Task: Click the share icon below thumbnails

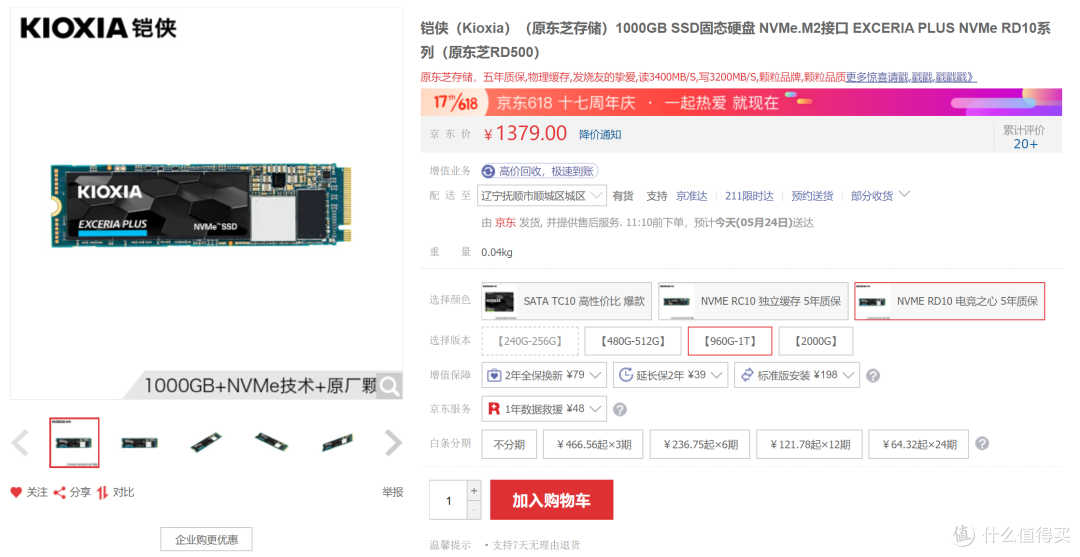Action: [x=60, y=492]
